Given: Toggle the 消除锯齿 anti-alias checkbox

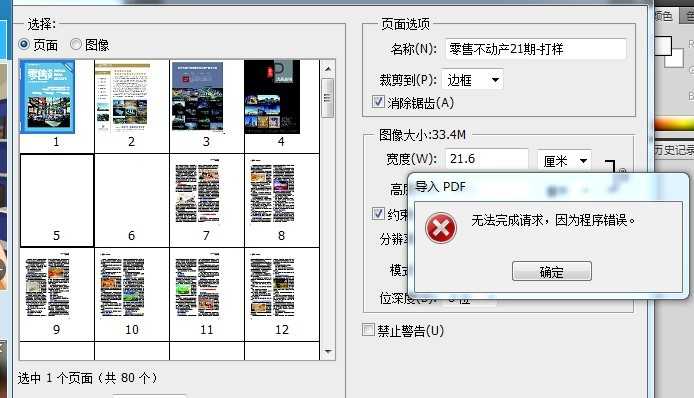Looking at the screenshot, I should [x=378, y=102].
